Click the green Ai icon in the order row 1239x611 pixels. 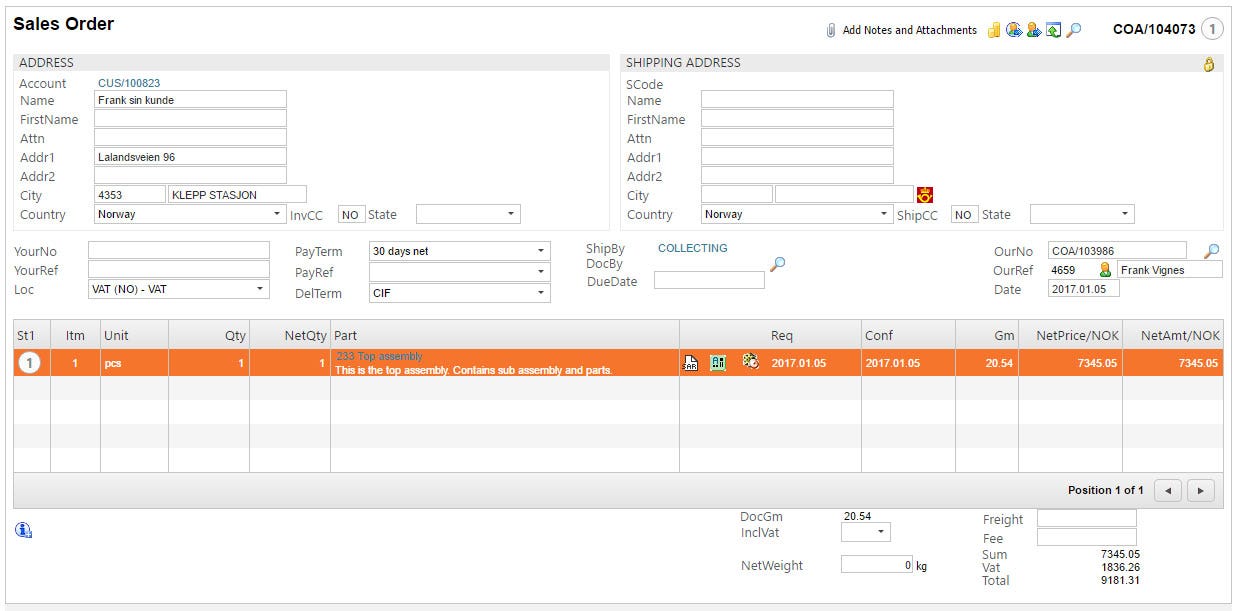pyautogui.click(x=718, y=362)
